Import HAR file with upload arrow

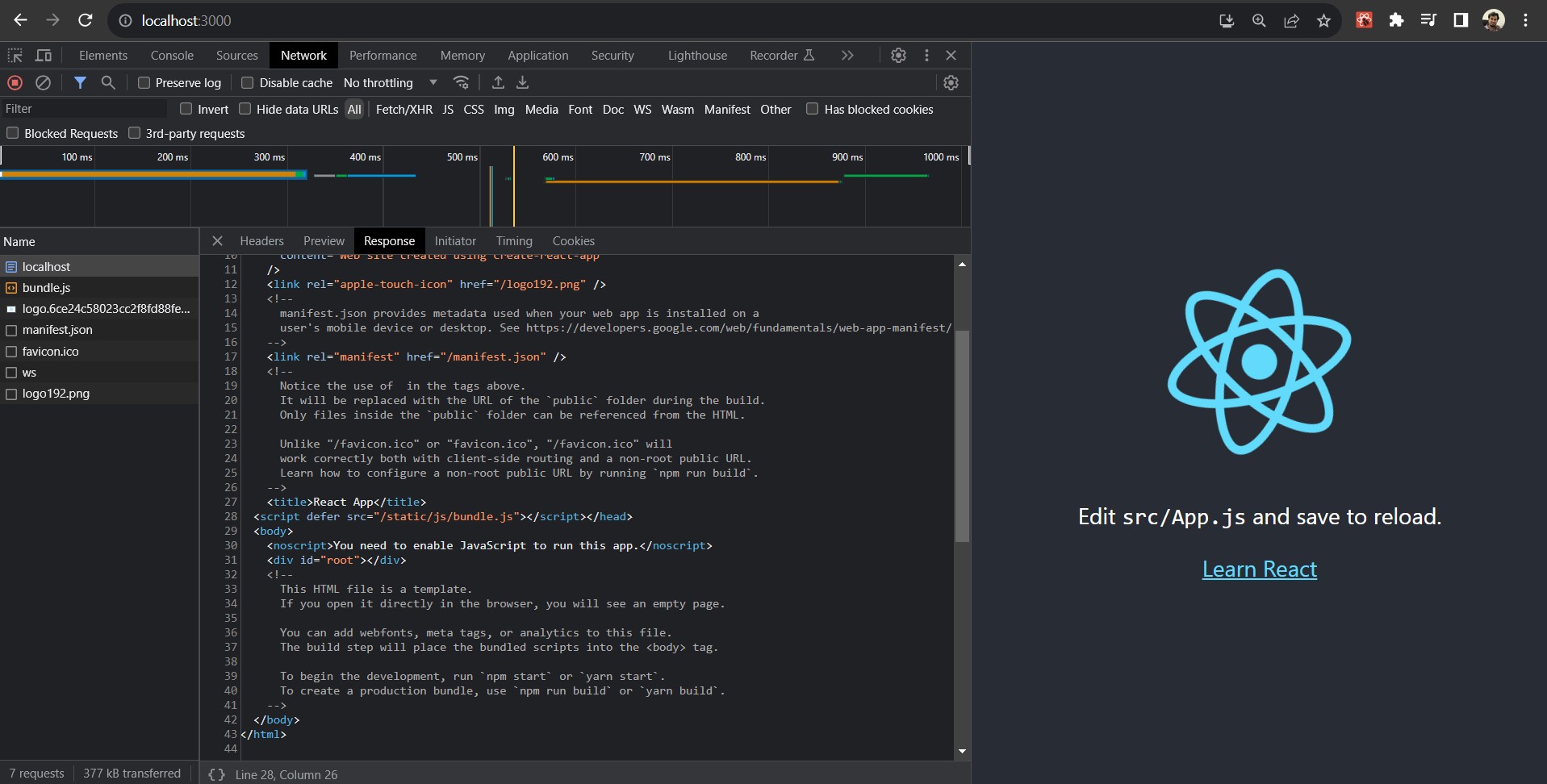[x=498, y=82]
